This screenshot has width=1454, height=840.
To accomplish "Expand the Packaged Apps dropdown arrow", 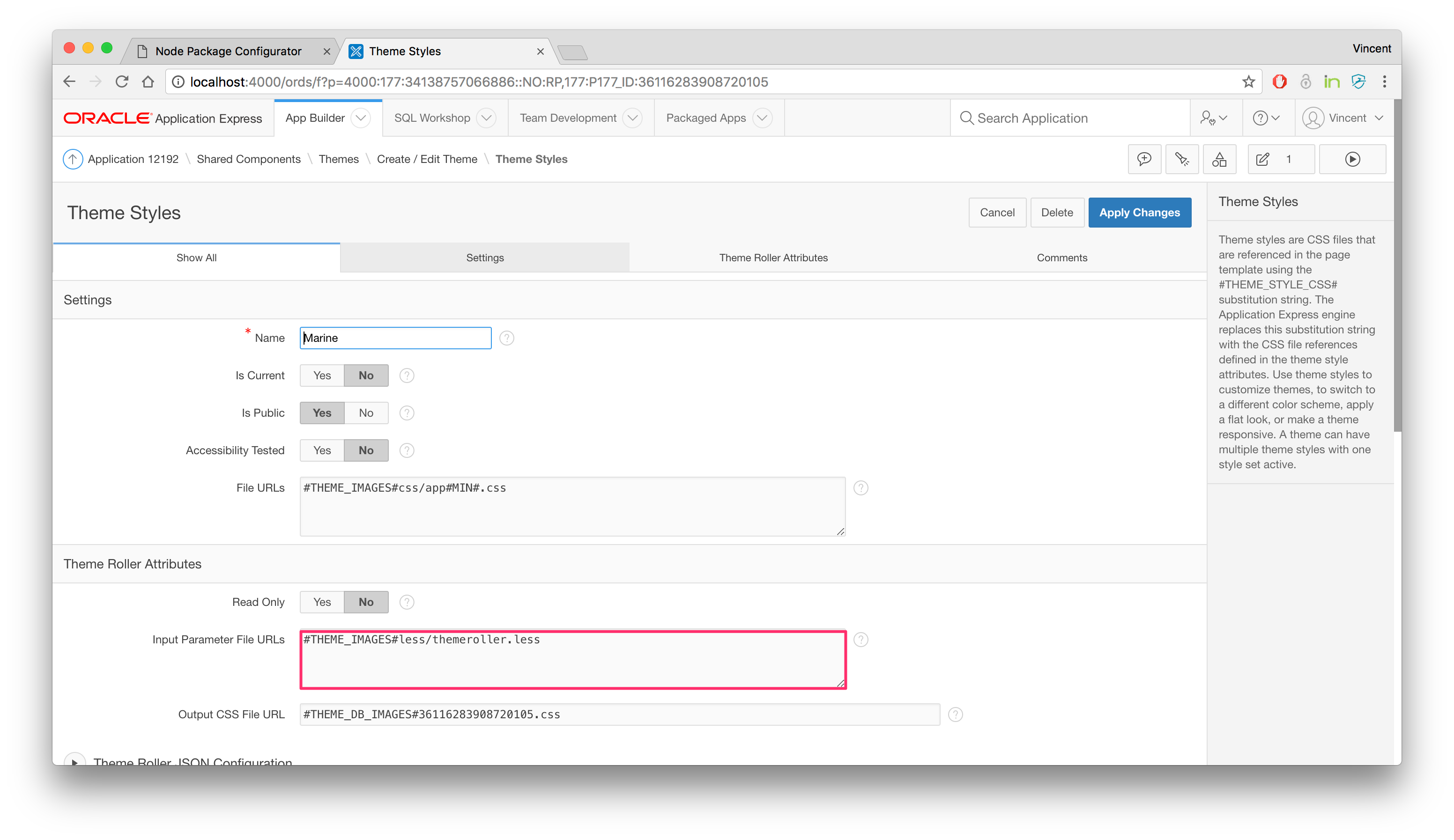I will (x=762, y=118).
